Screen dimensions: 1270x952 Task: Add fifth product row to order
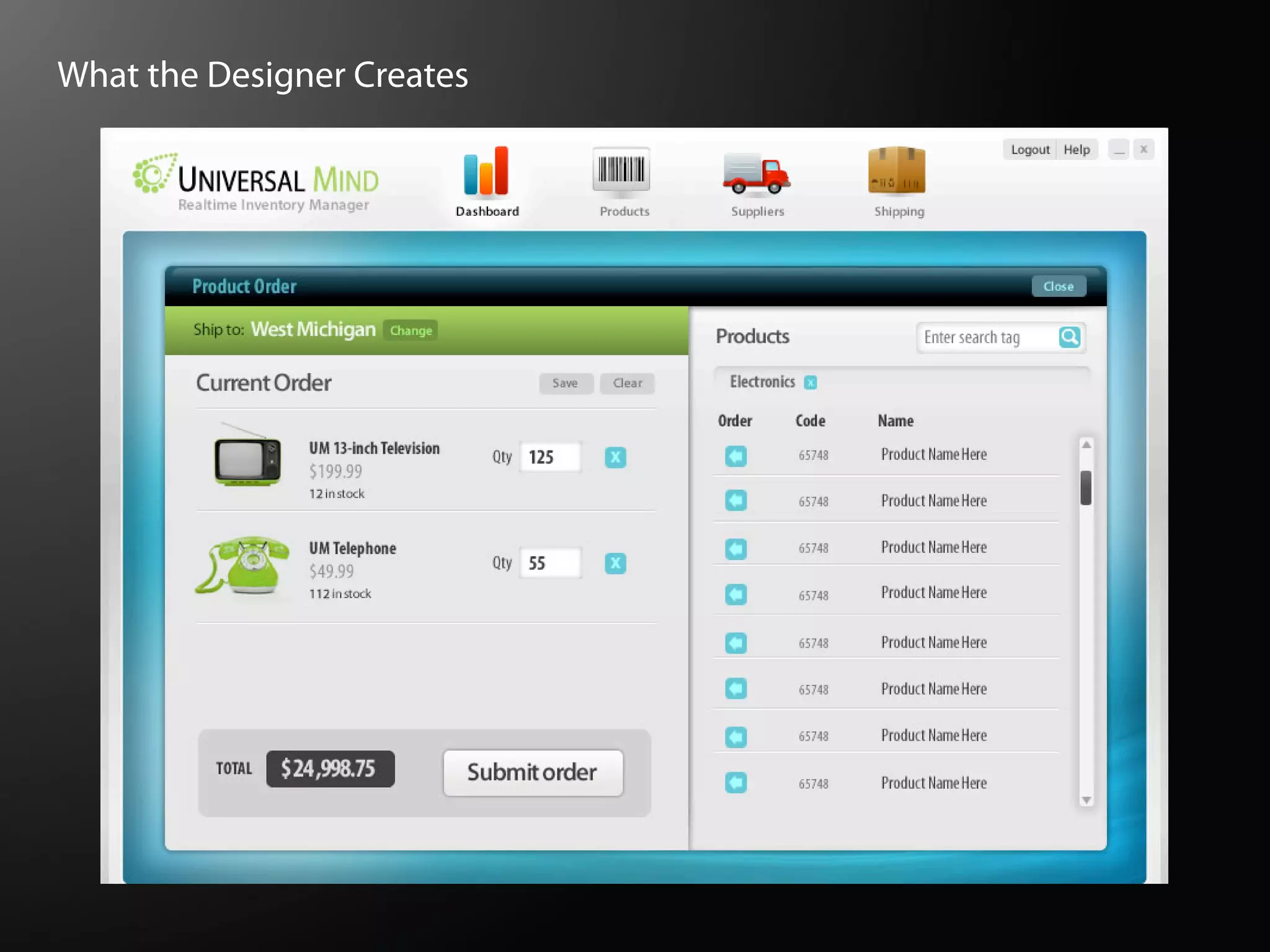pos(735,643)
